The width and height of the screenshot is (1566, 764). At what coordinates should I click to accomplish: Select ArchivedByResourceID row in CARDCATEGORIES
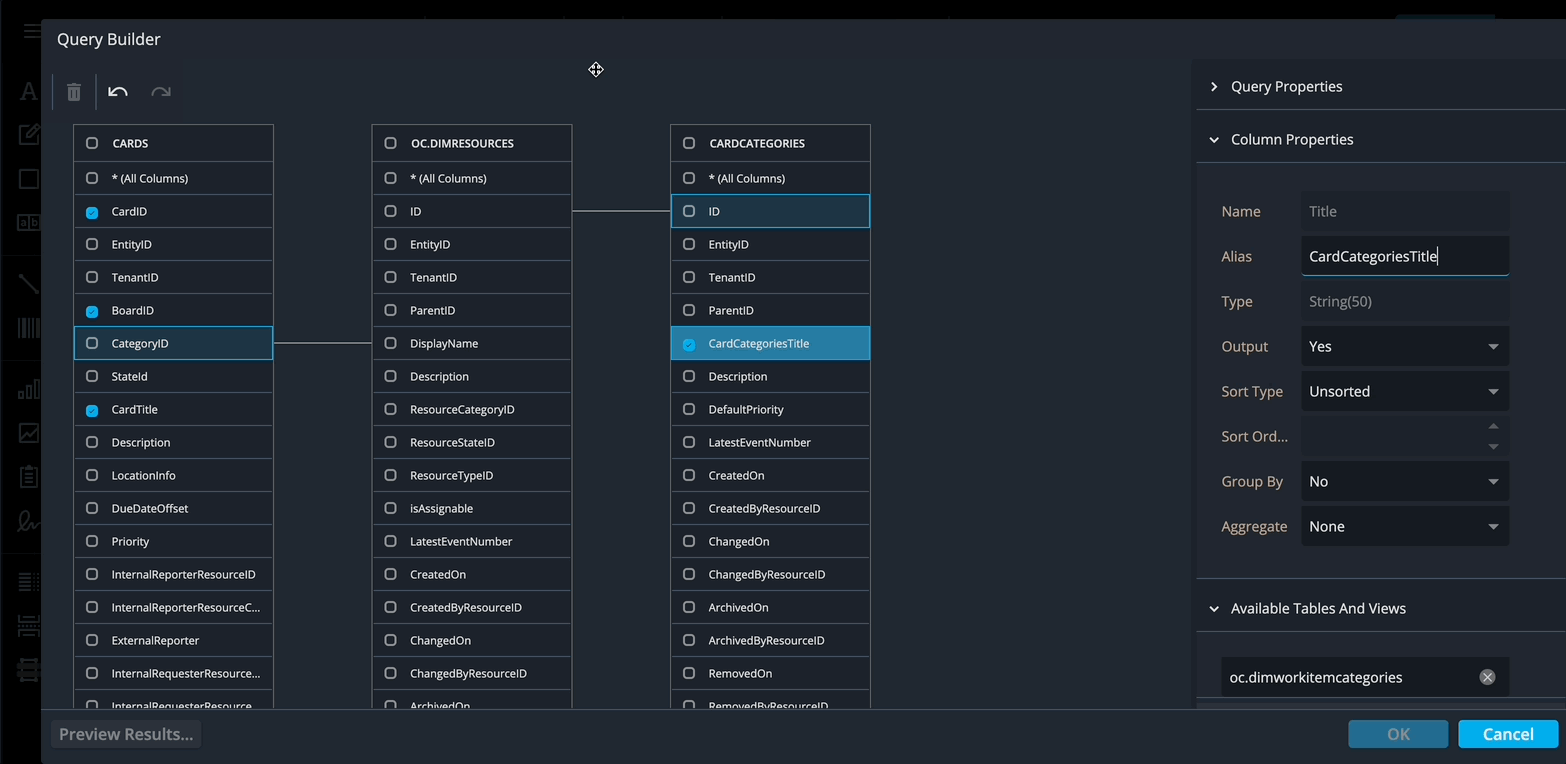(770, 640)
